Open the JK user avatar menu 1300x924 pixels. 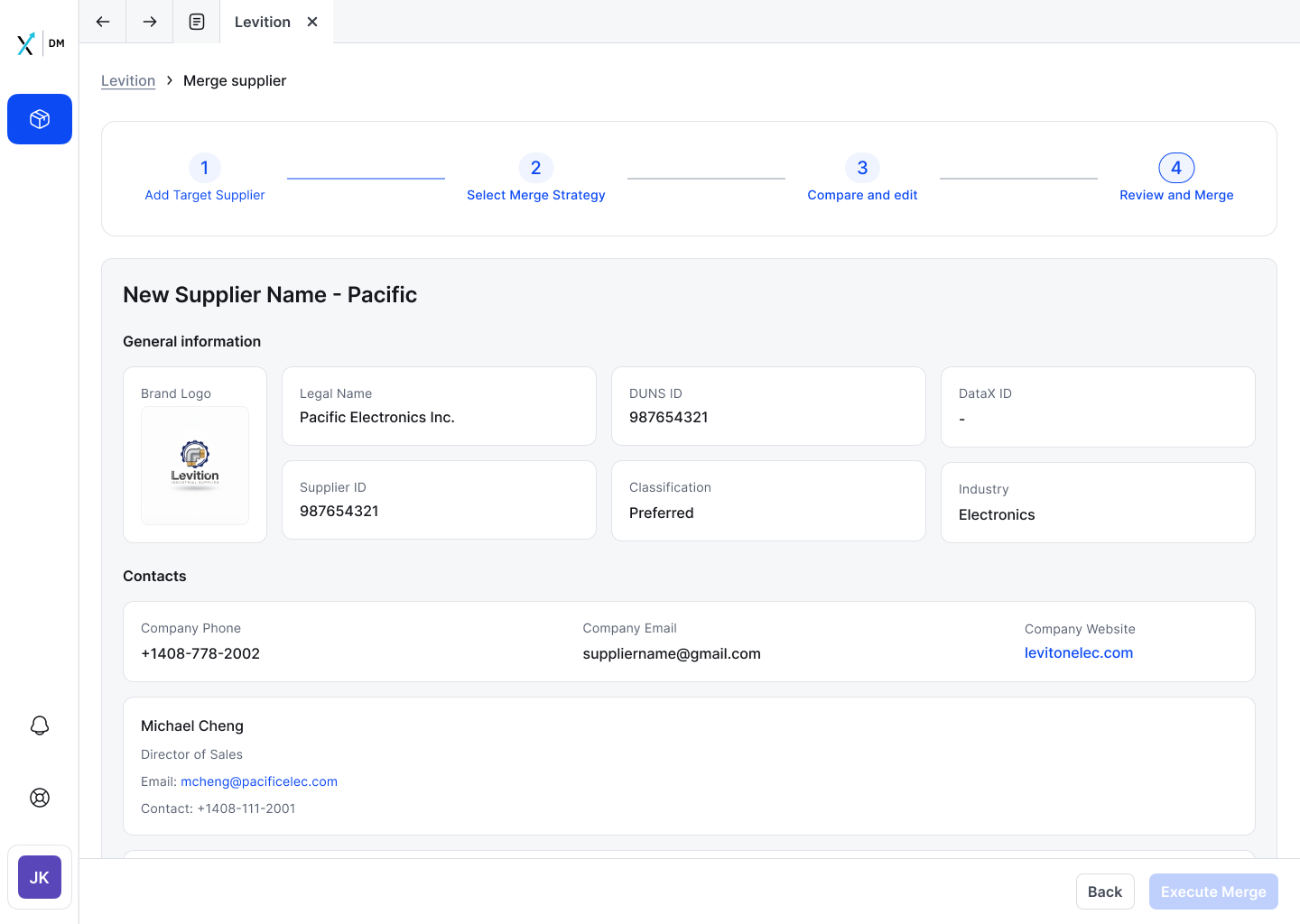(x=40, y=877)
